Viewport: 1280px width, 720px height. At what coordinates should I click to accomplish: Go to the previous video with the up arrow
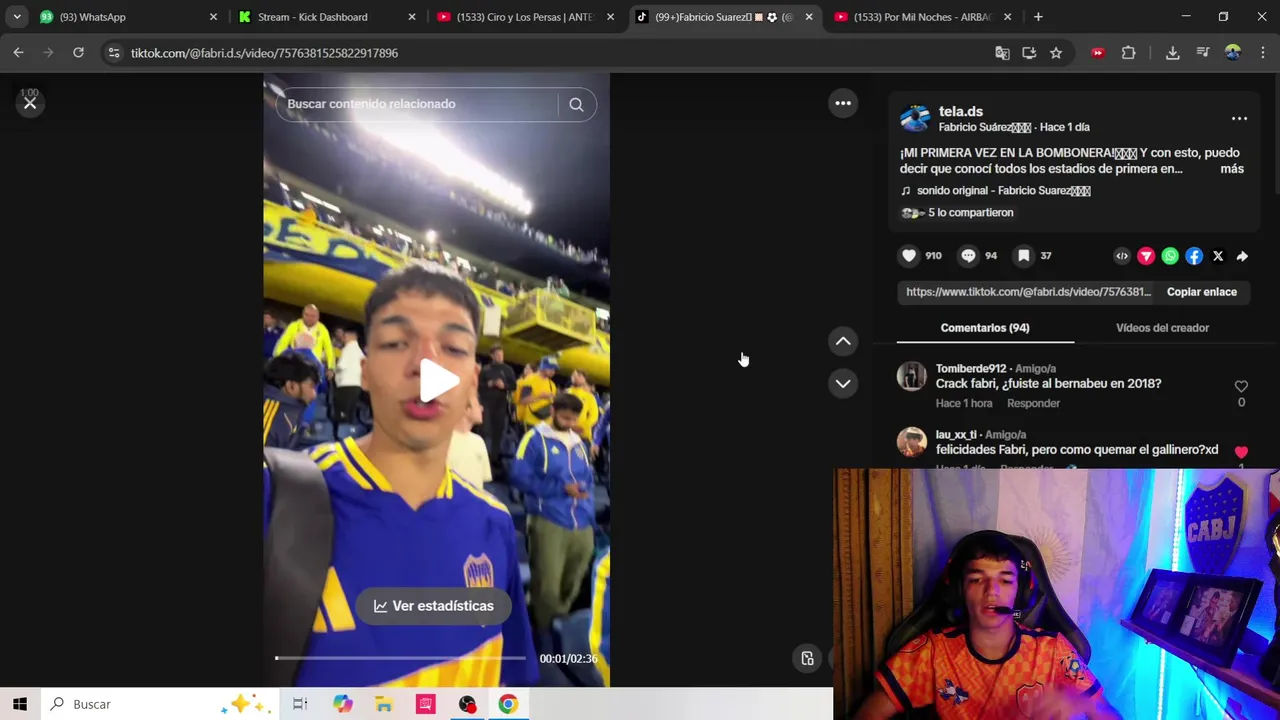(x=843, y=341)
